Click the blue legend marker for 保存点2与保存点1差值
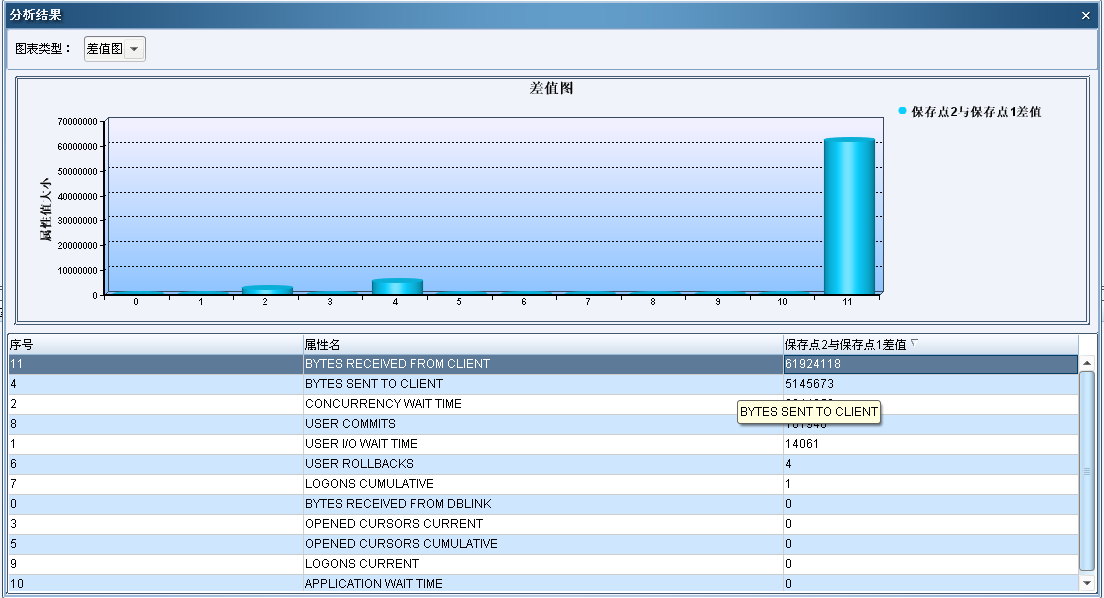The width and height of the screenshot is (1104, 598). [902, 111]
